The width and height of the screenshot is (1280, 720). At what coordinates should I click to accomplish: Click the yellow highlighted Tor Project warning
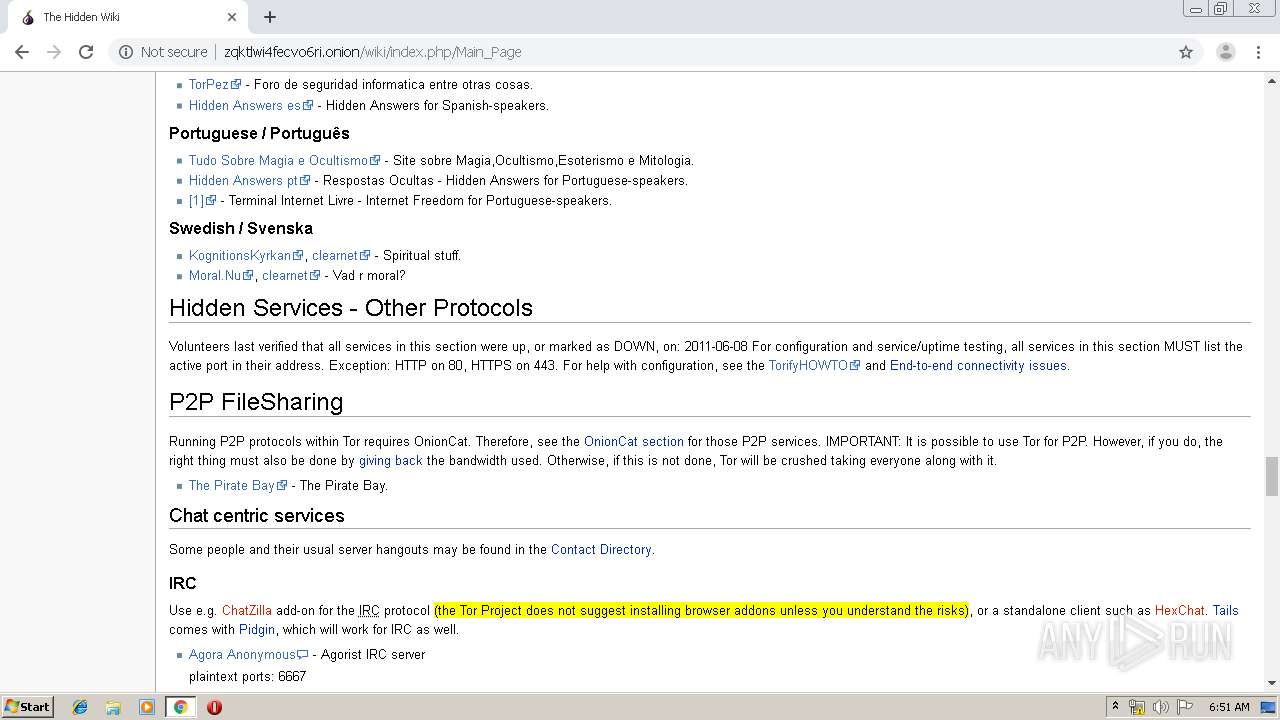[x=702, y=610]
